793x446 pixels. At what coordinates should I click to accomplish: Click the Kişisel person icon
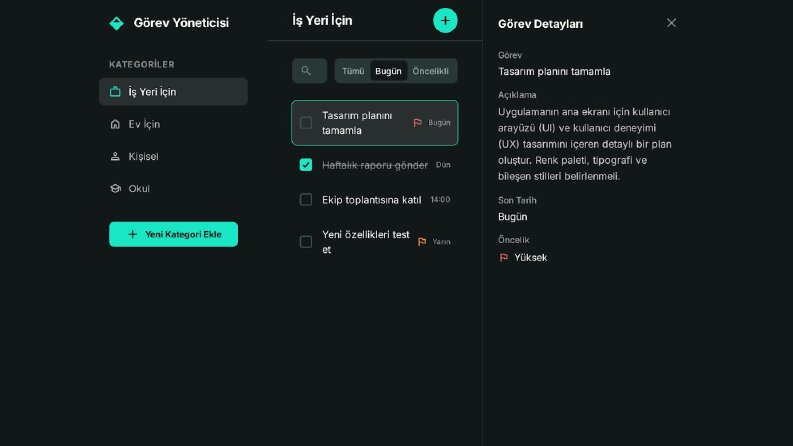point(115,156)
